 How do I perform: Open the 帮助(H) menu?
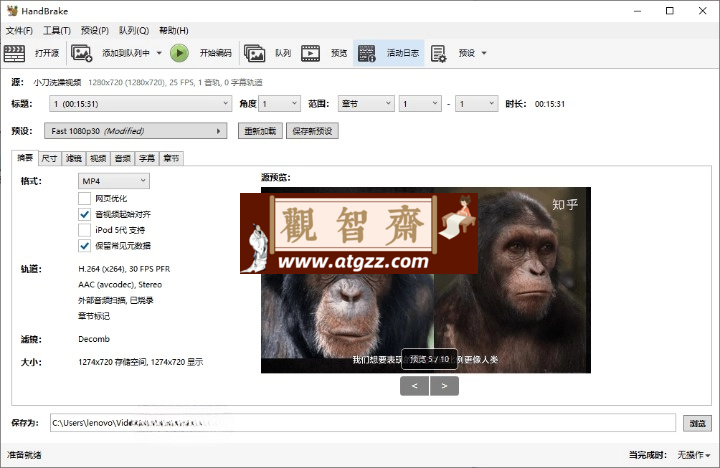tap(174, 30)
